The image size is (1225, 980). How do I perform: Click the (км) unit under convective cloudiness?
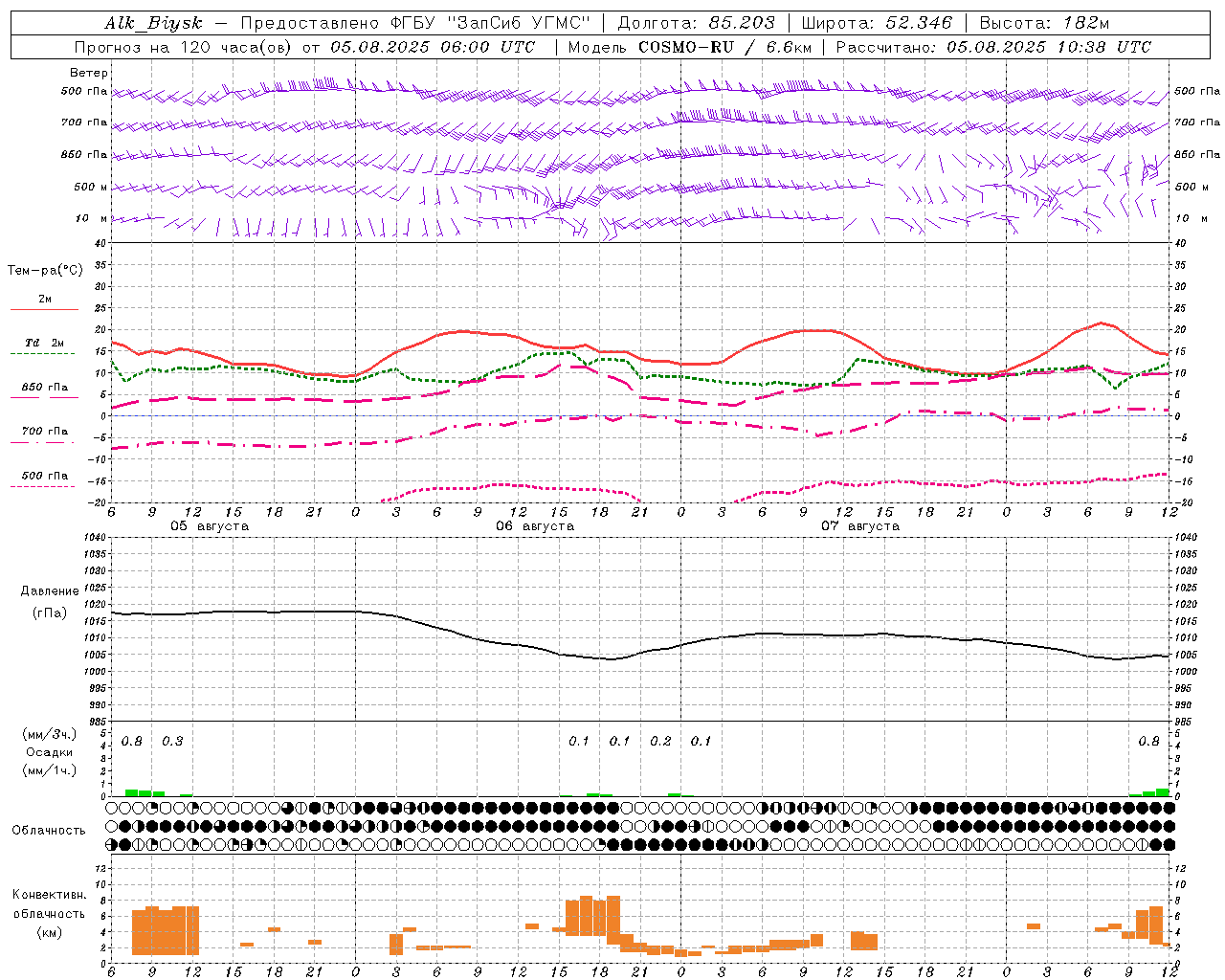50,932
